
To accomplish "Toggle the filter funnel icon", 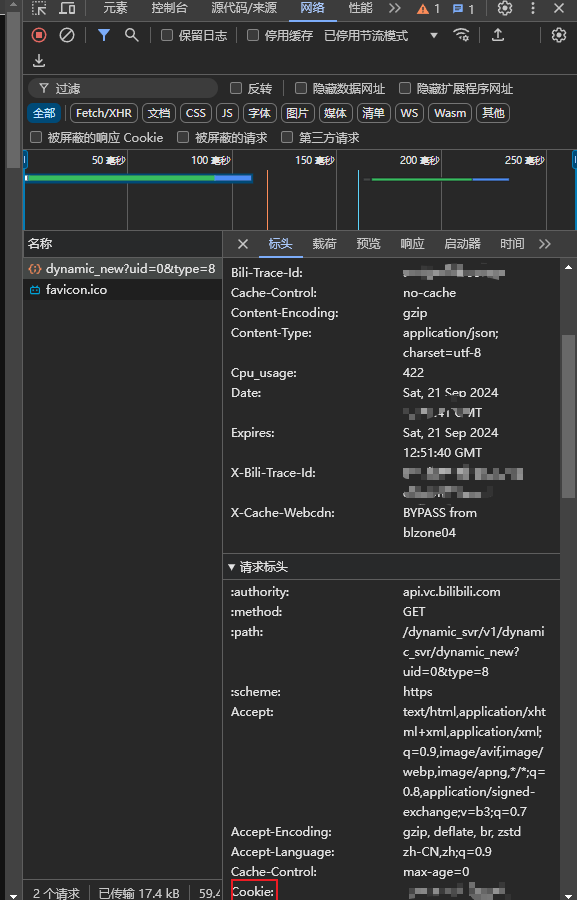I will pos(103,36).
